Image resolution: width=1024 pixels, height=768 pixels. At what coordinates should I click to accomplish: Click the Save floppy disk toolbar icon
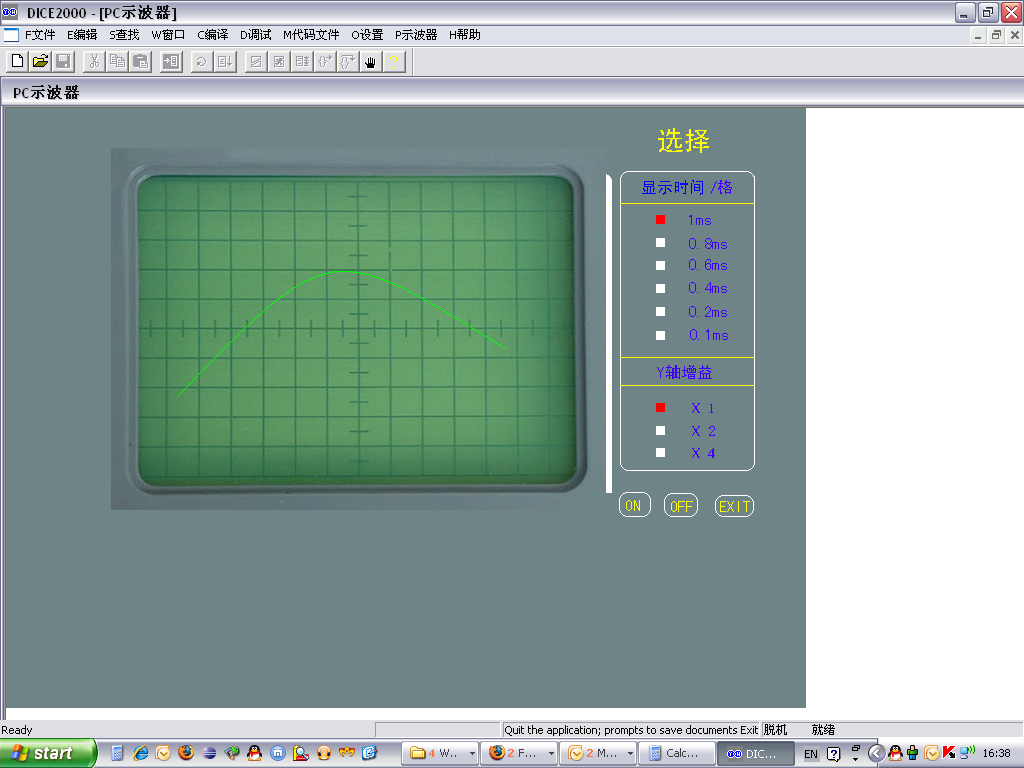63,62
